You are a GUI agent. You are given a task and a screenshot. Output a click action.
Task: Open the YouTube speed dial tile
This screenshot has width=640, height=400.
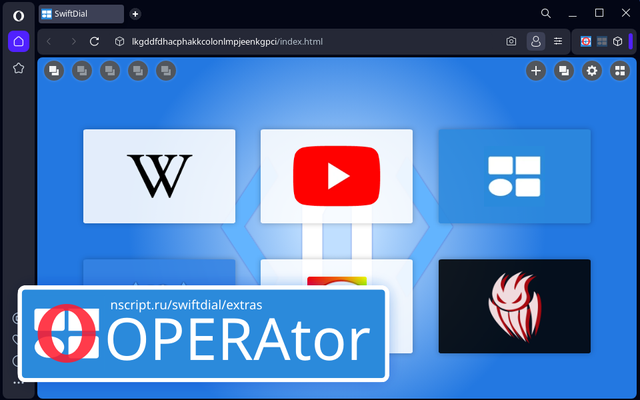(x=337, y=176)
